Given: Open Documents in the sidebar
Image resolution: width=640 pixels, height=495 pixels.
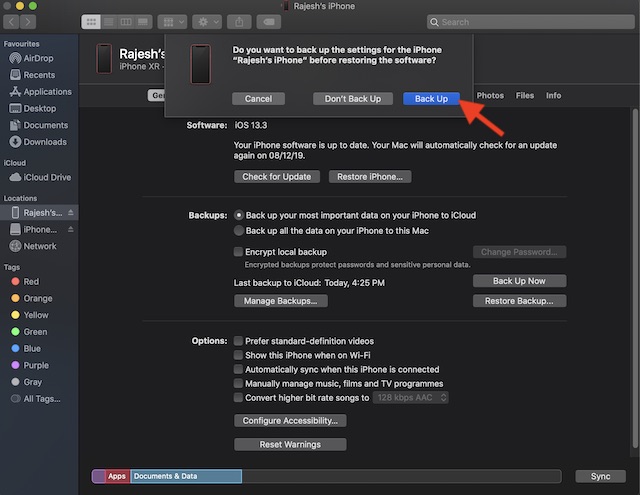Looking at the screenshot, I should tap(39, 125).
